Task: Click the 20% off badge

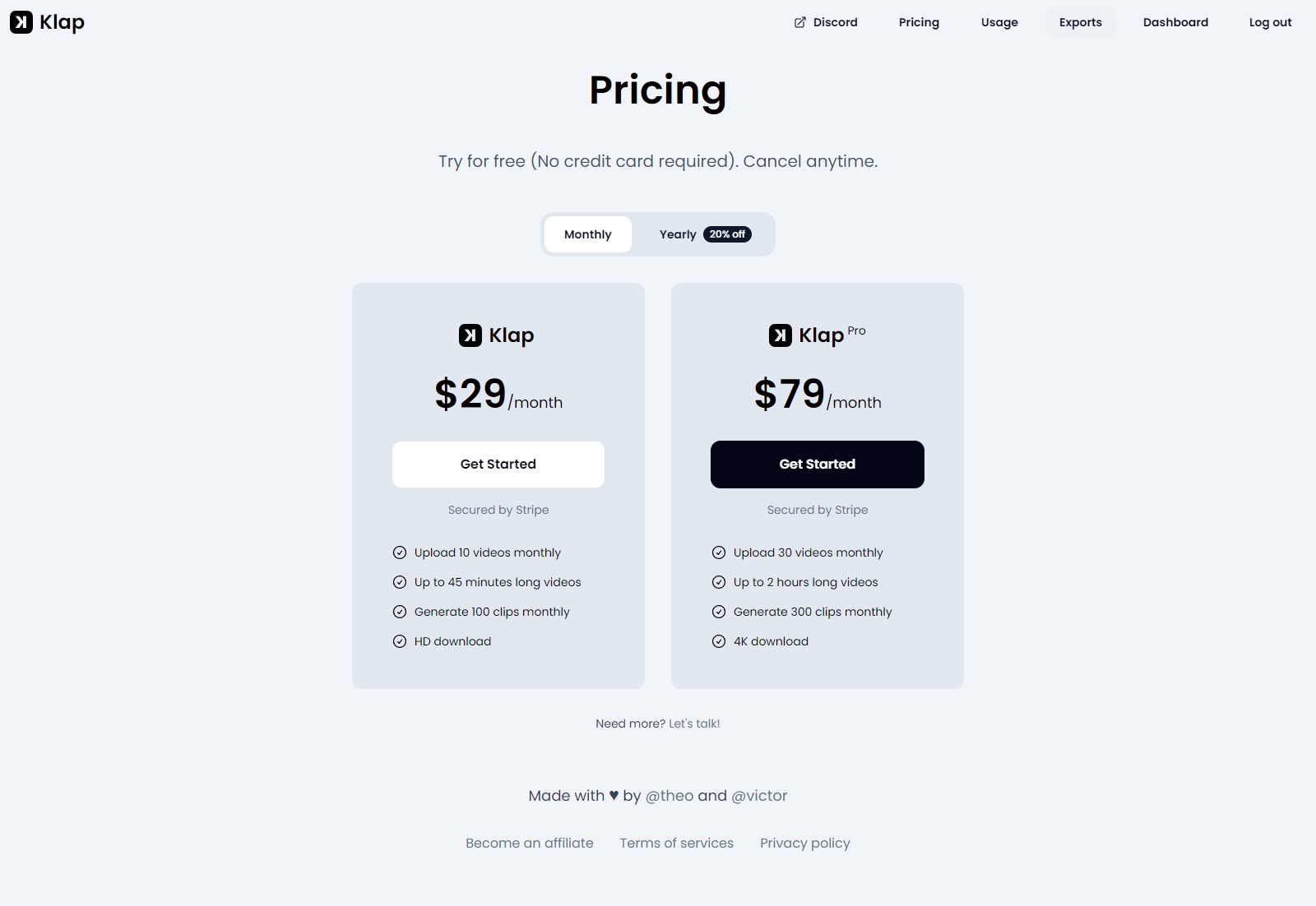Action: [727, 234]
